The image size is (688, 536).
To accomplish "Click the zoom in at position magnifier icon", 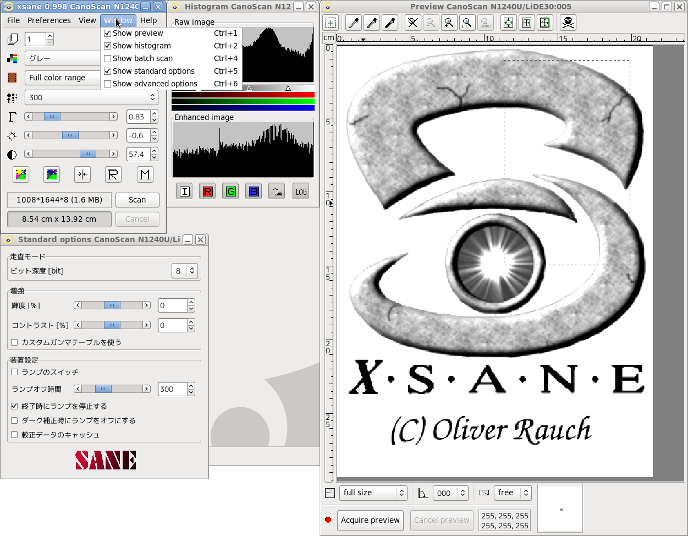I will [x=449, y=23].
